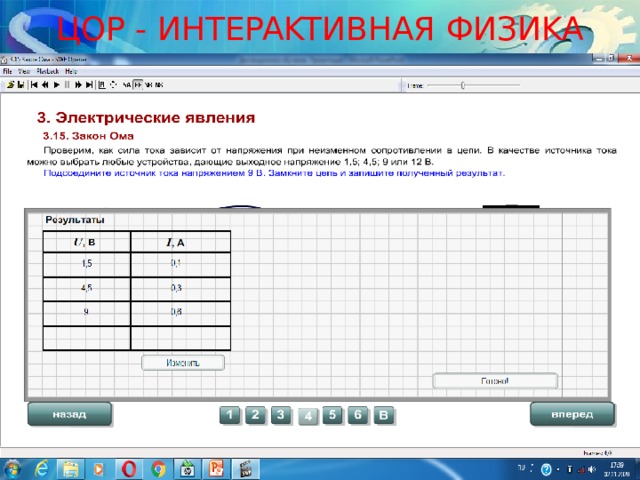The image size is (640, 480).
Task: Click the open file toolbar icon
Action: 11,85
